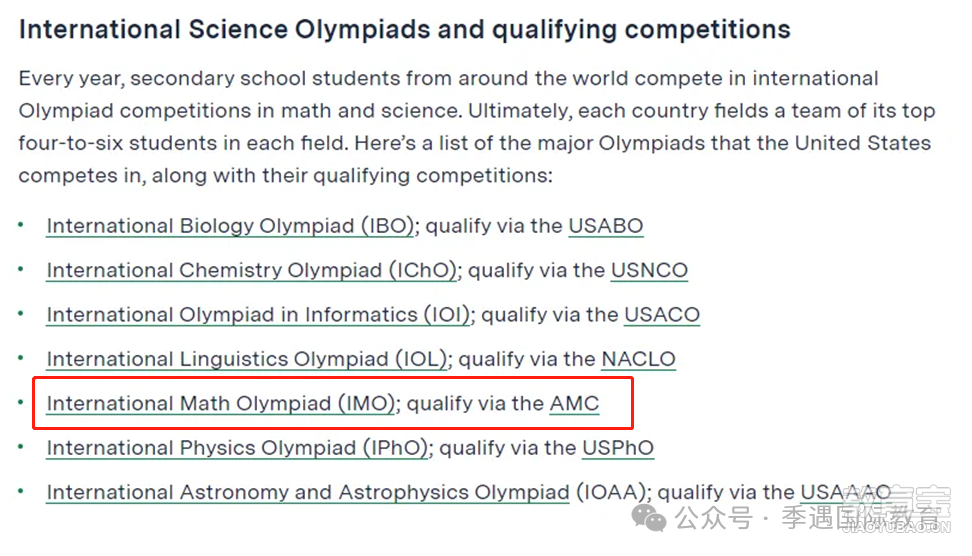Follow the AMC link

point(575,404)
